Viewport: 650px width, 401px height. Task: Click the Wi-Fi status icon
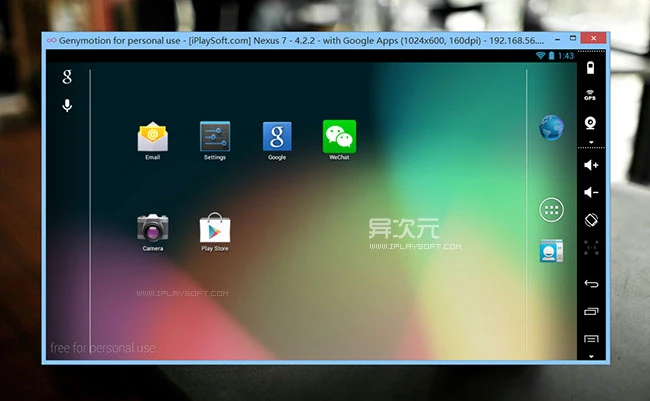click(x=540, y=56)
